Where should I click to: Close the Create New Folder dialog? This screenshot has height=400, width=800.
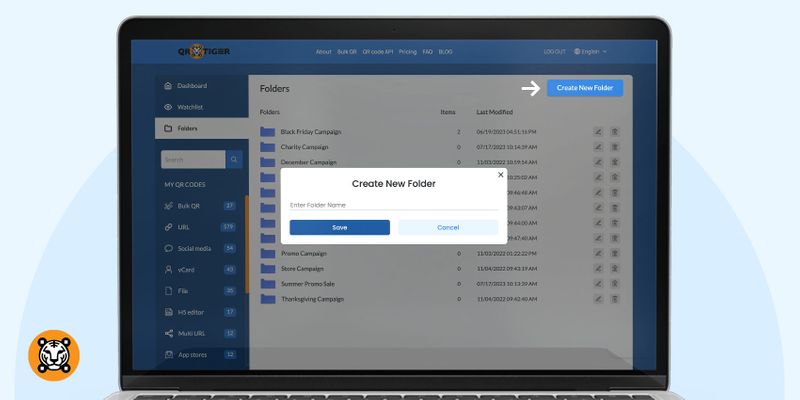(x=501, y=174)
